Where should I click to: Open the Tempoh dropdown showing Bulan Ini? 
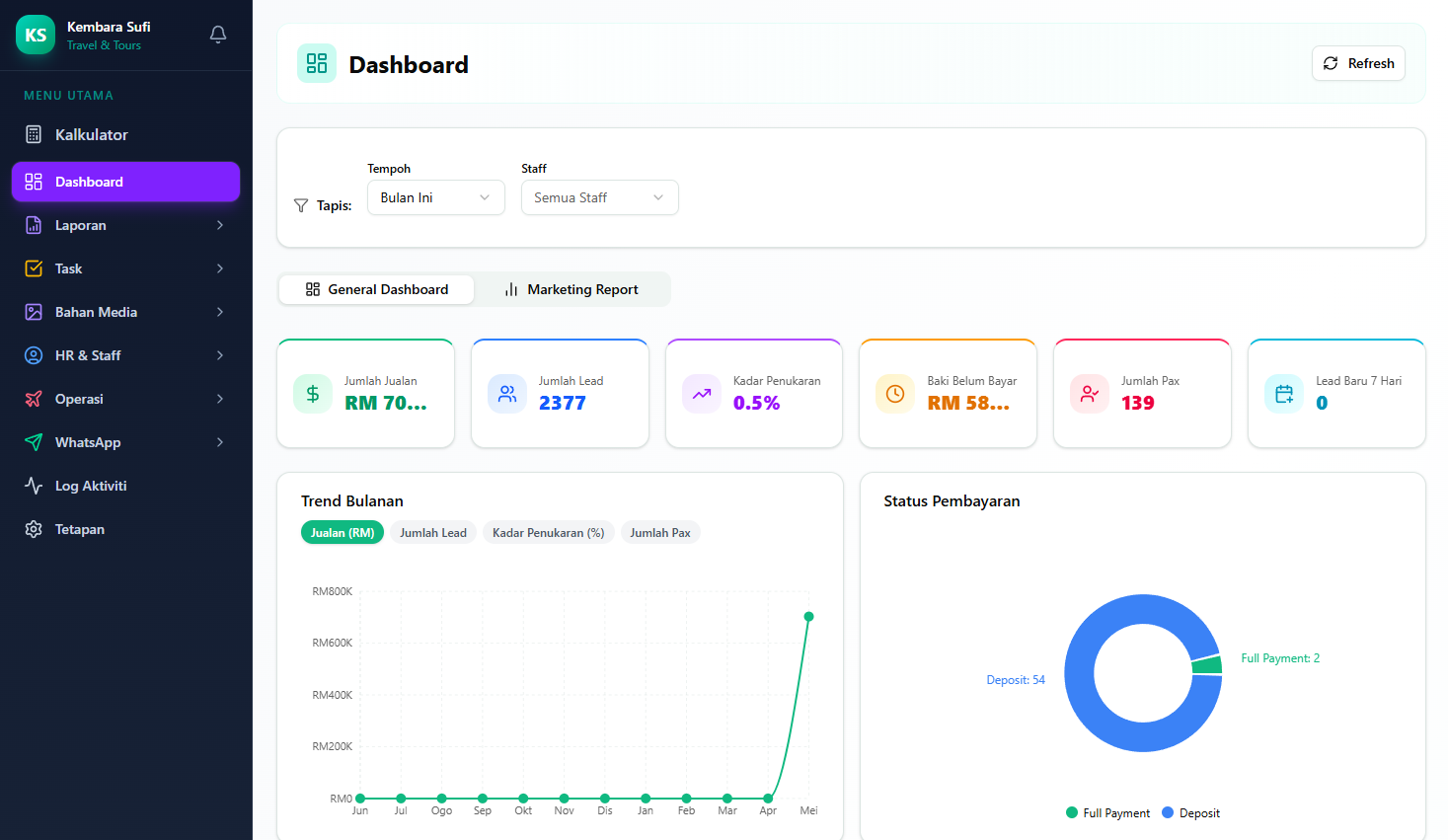pyautogui.click(x=436, y=197)
